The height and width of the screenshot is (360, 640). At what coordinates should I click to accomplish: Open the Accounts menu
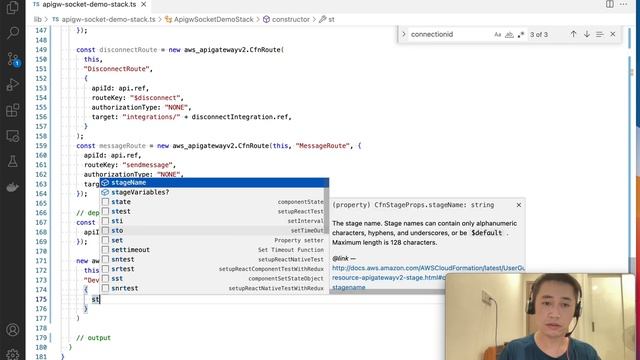point(13,329)
